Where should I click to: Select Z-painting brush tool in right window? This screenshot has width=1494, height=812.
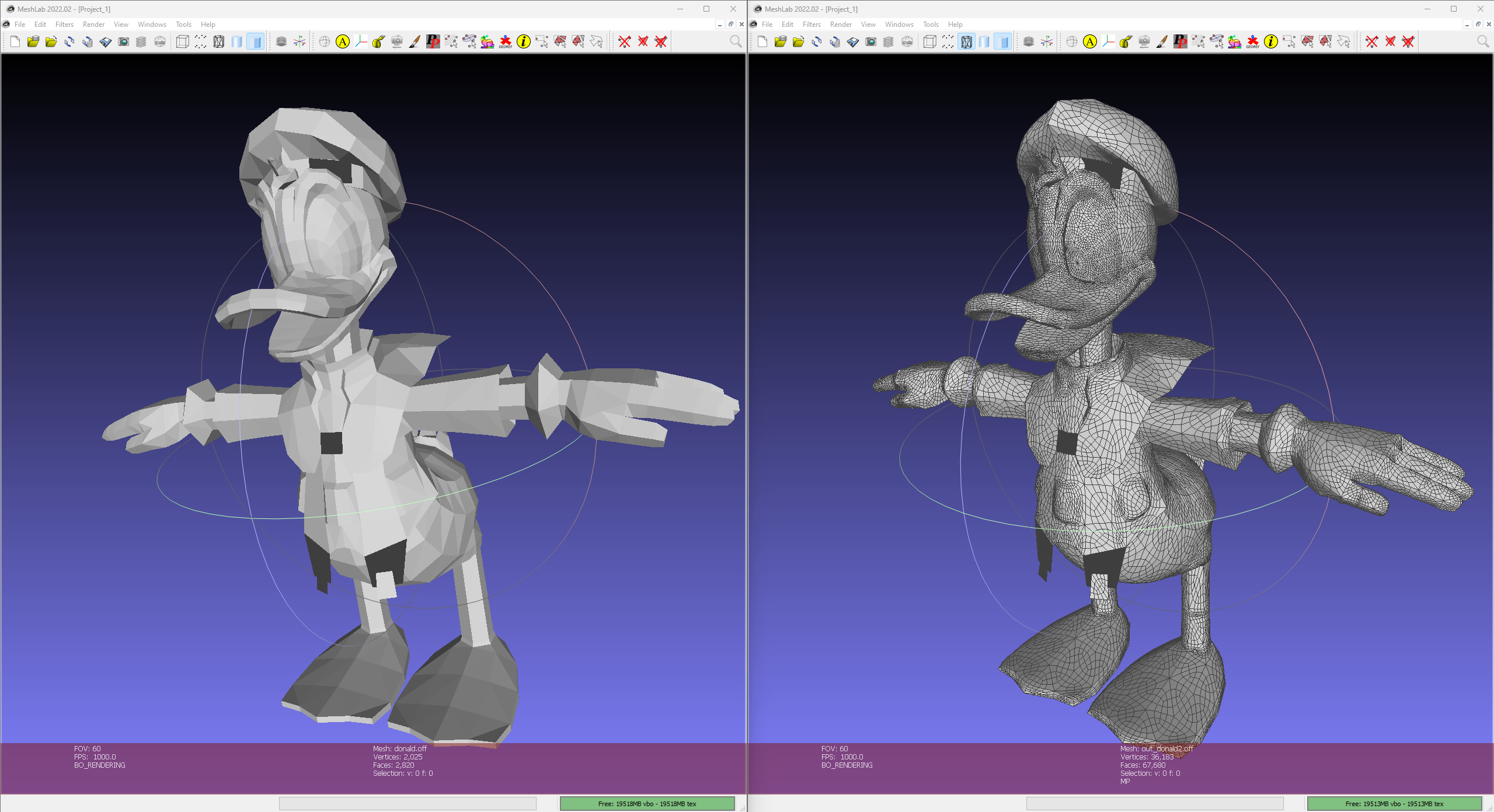click(x=1162, y=41)
